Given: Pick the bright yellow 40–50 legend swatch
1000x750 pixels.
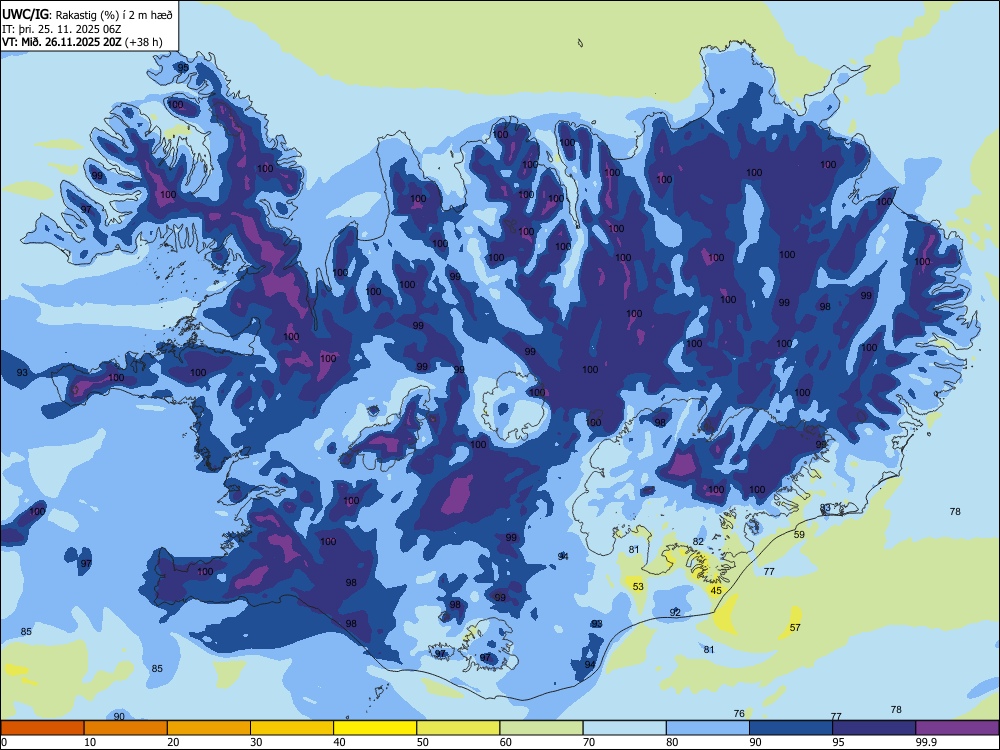Looking at the screenshot, I should click(375, 728).
